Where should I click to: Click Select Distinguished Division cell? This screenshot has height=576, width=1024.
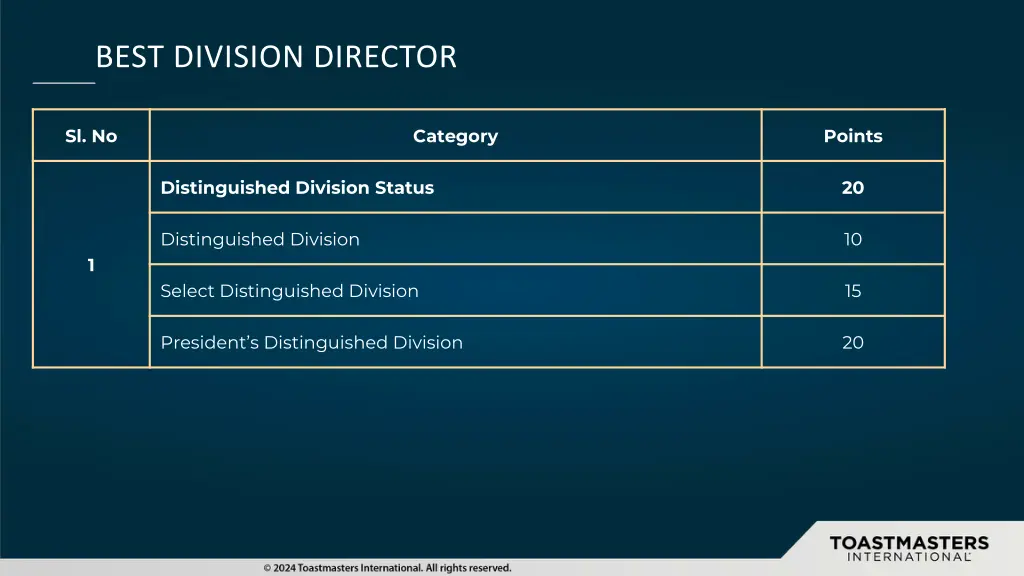(x=455, y=291)
